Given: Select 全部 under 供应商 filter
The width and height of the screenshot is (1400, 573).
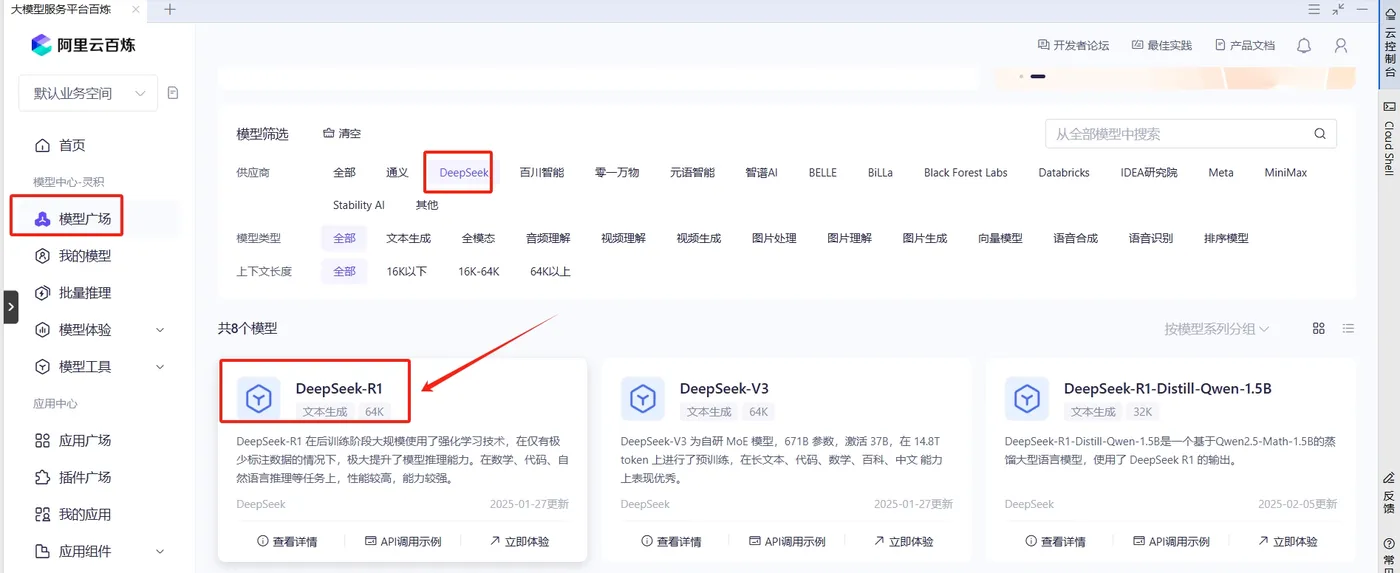Looking at the screenshot, I should [x=344, y=172].
